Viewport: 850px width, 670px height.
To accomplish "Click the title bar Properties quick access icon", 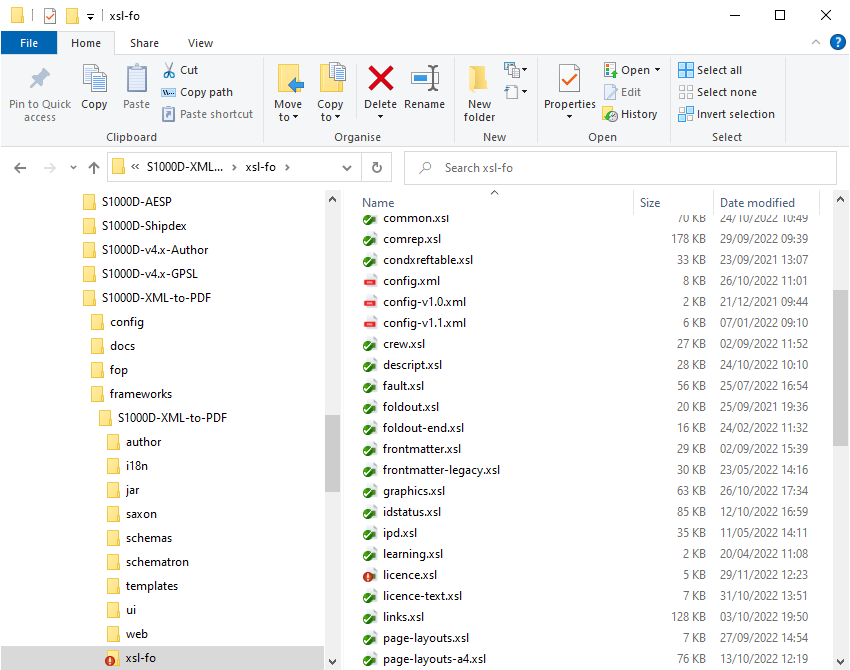I will (x=50, y=16).
